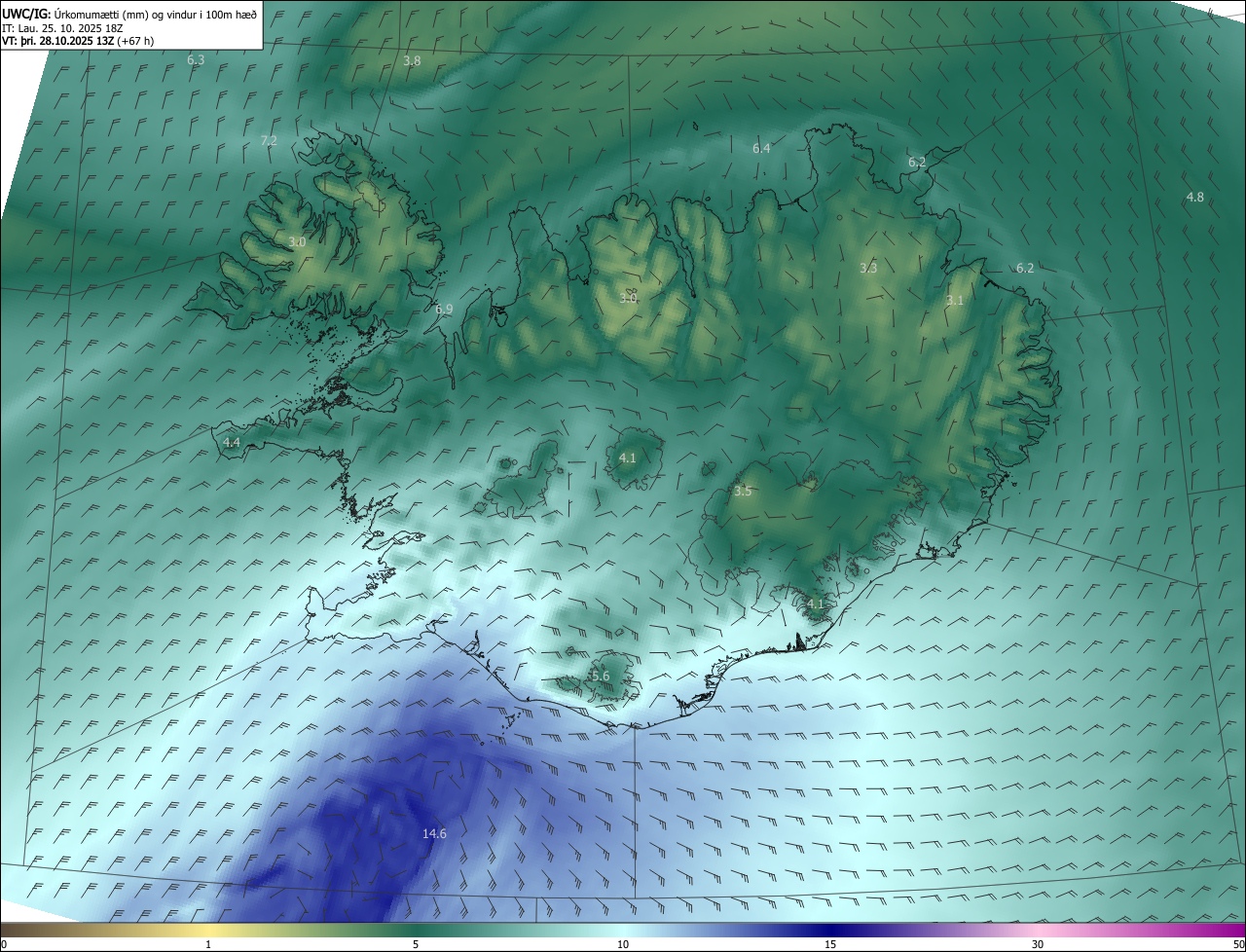
Task: Select the 6.9 value label
Action: (x=444, y=310)
